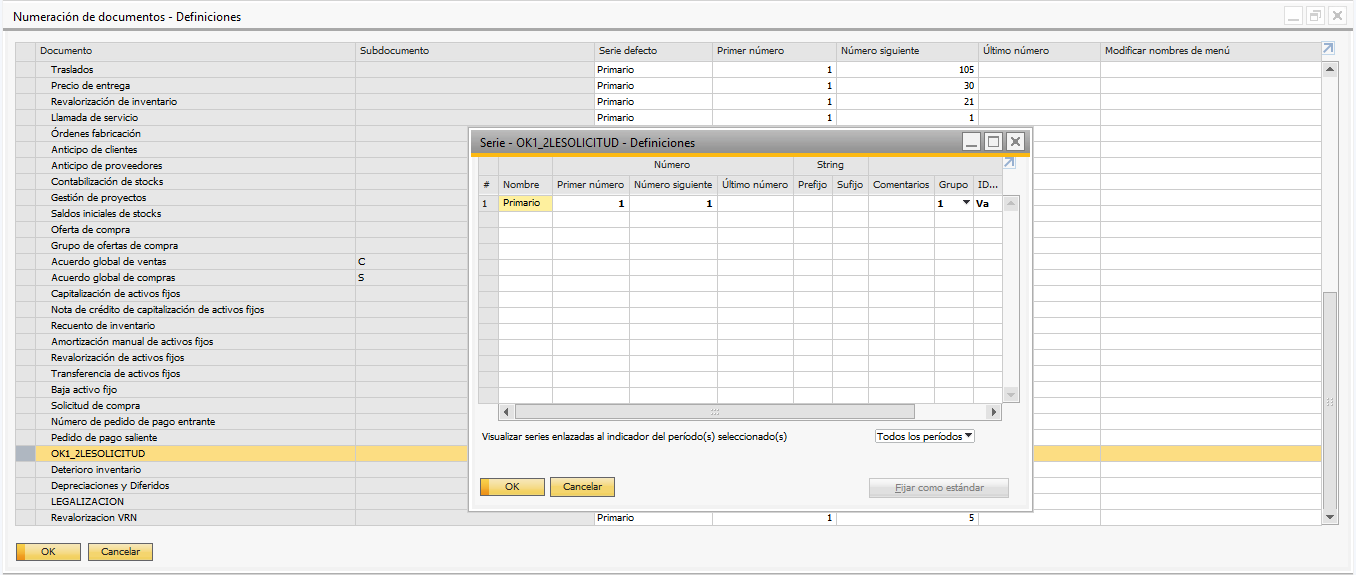
Task: Click the main list's scroll-up arrow
Action: [x=1330, y=70]
